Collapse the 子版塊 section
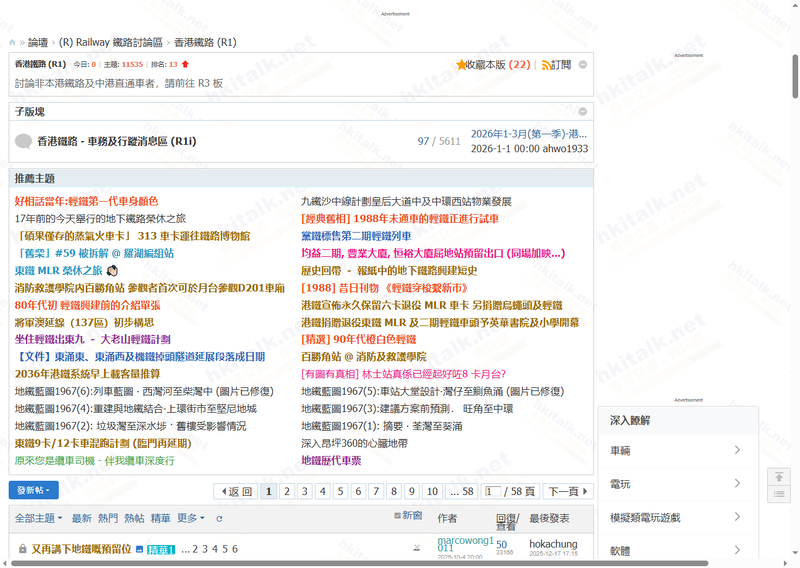This screenshot has height=568, width=800. [583, 111]
